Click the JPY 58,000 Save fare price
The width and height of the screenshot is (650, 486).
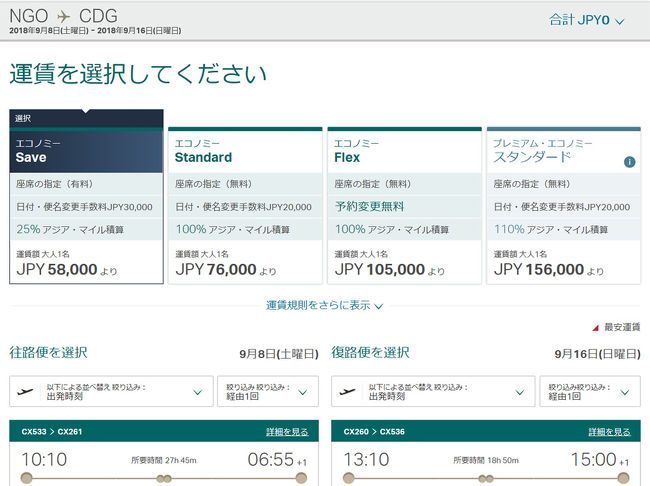click(x=67, y=270)
